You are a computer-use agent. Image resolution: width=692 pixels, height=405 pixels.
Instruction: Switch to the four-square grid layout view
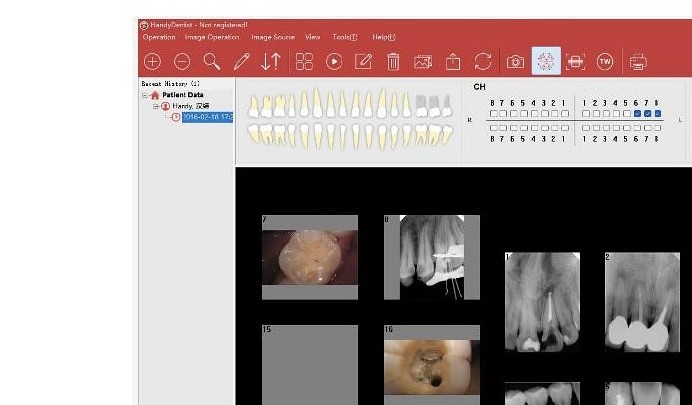[x=304, y=61]
